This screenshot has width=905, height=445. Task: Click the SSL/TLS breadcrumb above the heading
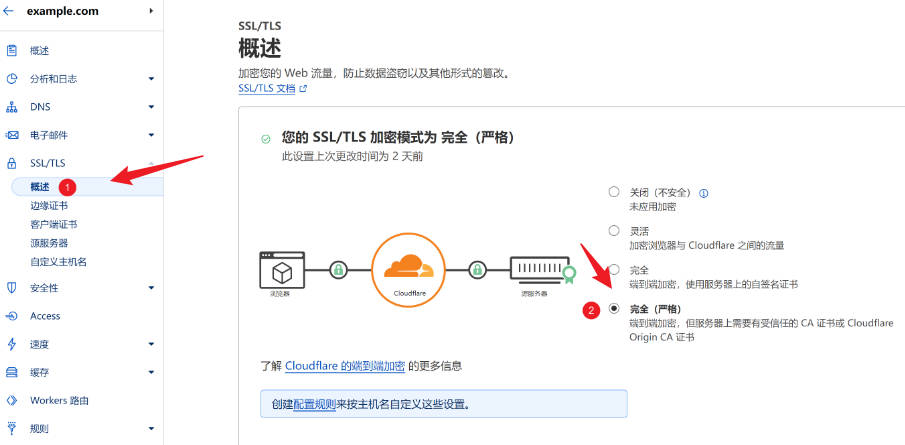click(260, 26)
